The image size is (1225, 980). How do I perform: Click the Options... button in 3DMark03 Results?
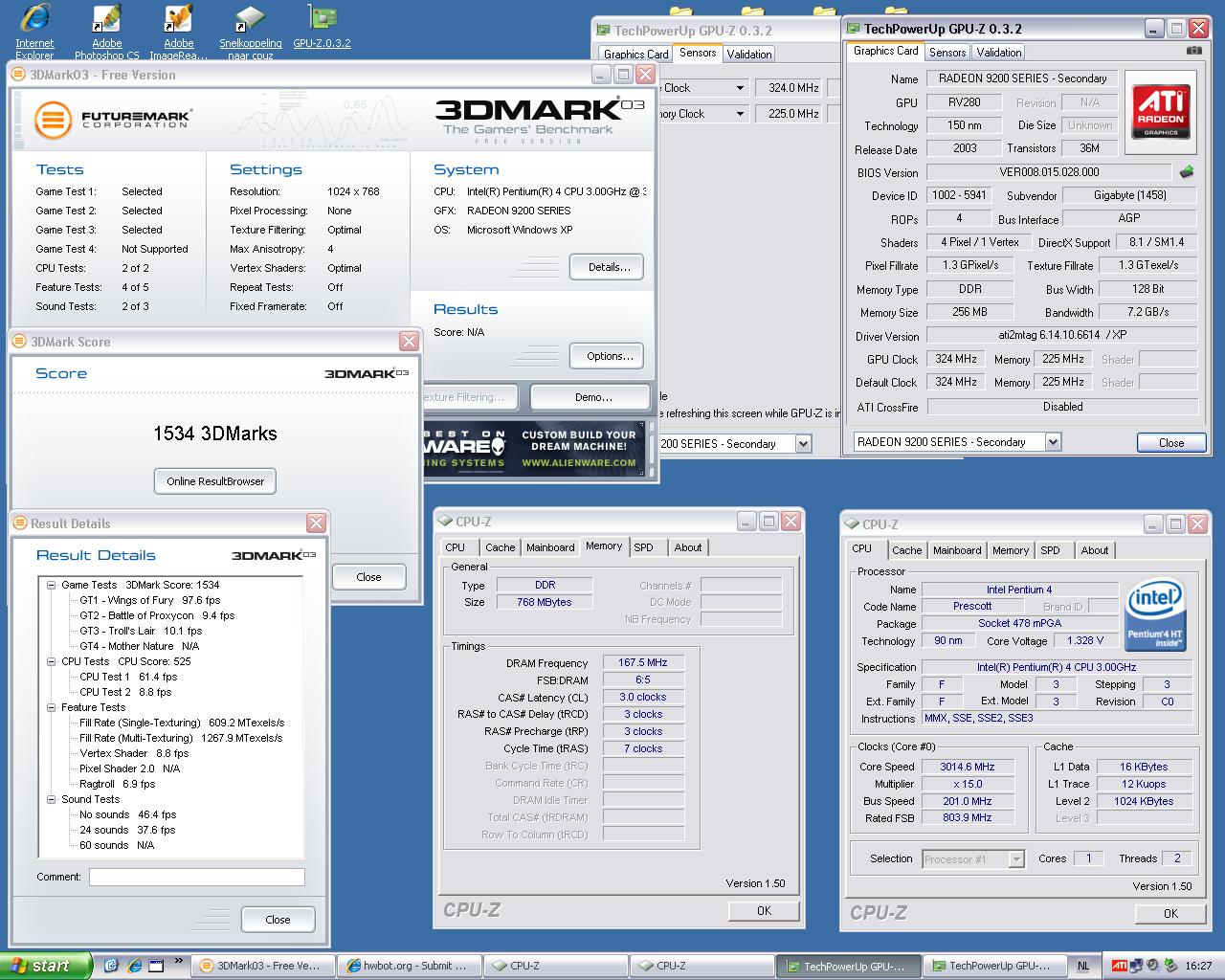point(607,356)
